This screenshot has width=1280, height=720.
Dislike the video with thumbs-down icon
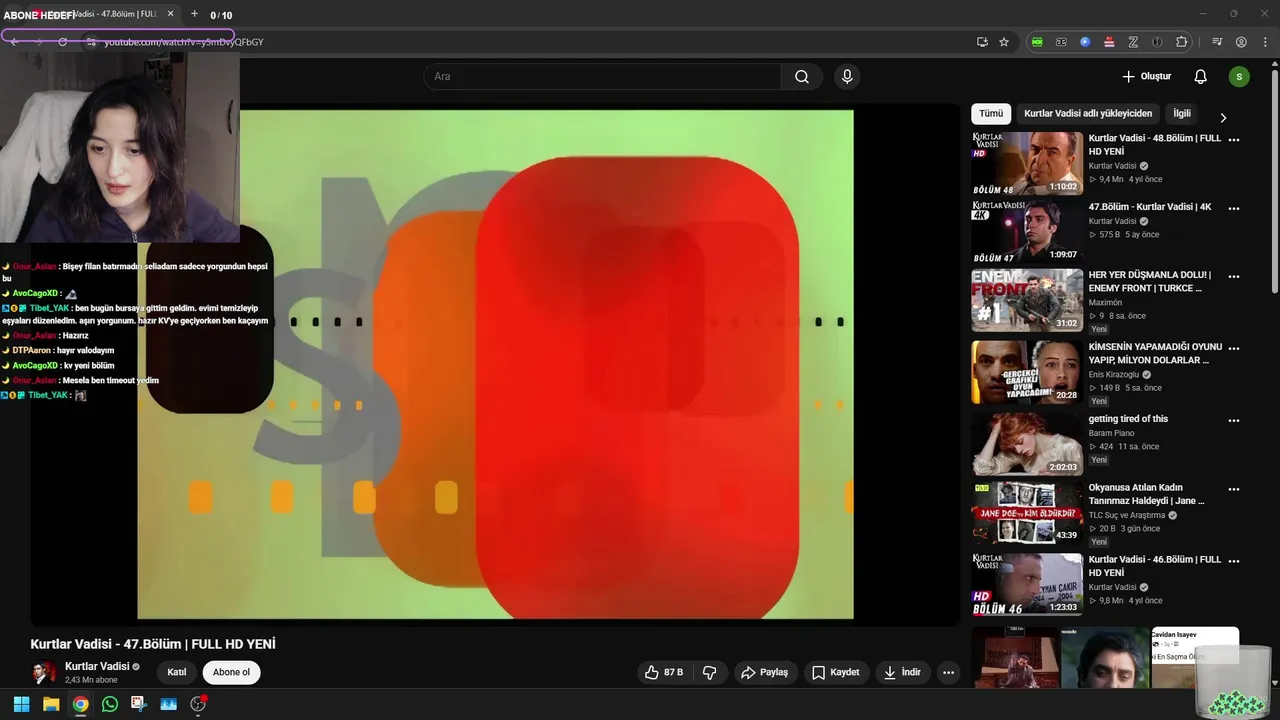tap(710, 672)
